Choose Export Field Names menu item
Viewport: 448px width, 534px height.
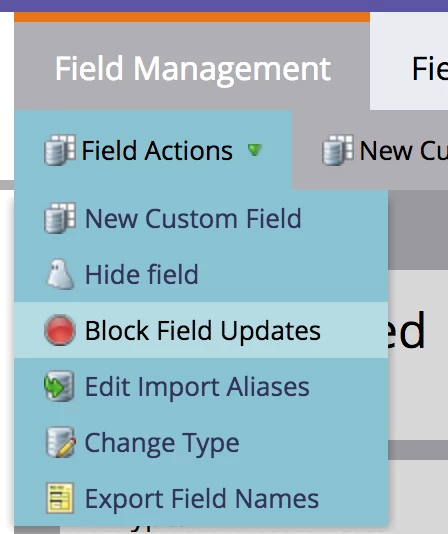[x=201, y=498]
